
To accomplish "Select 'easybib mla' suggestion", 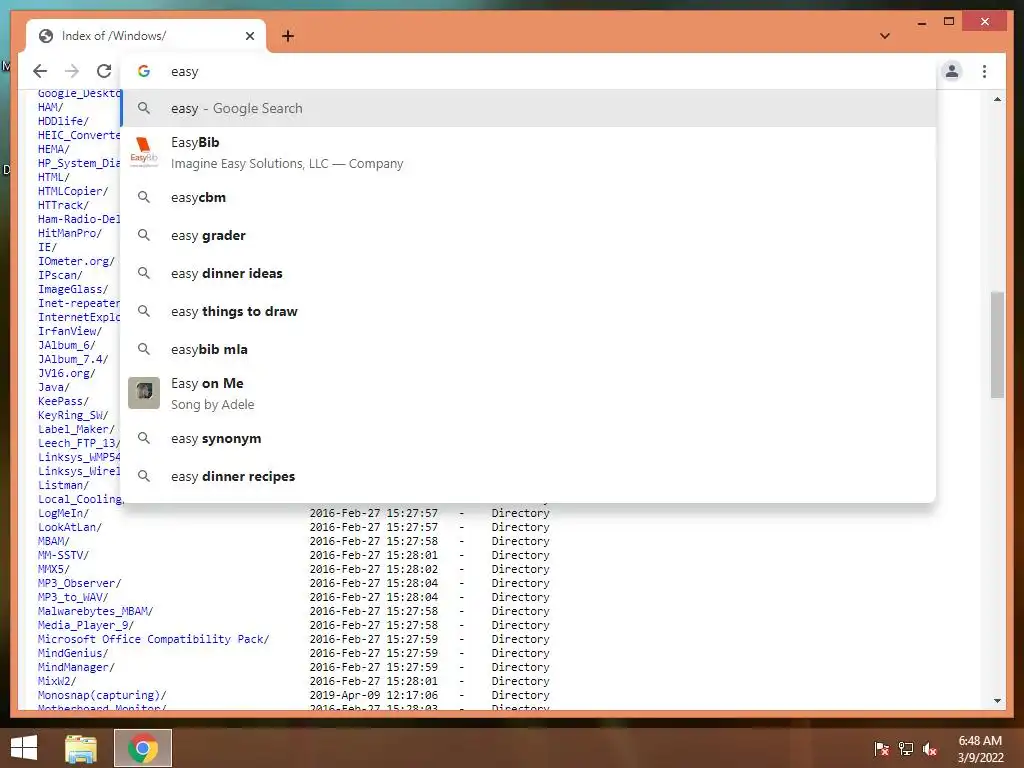I will [x=529, y=349].
